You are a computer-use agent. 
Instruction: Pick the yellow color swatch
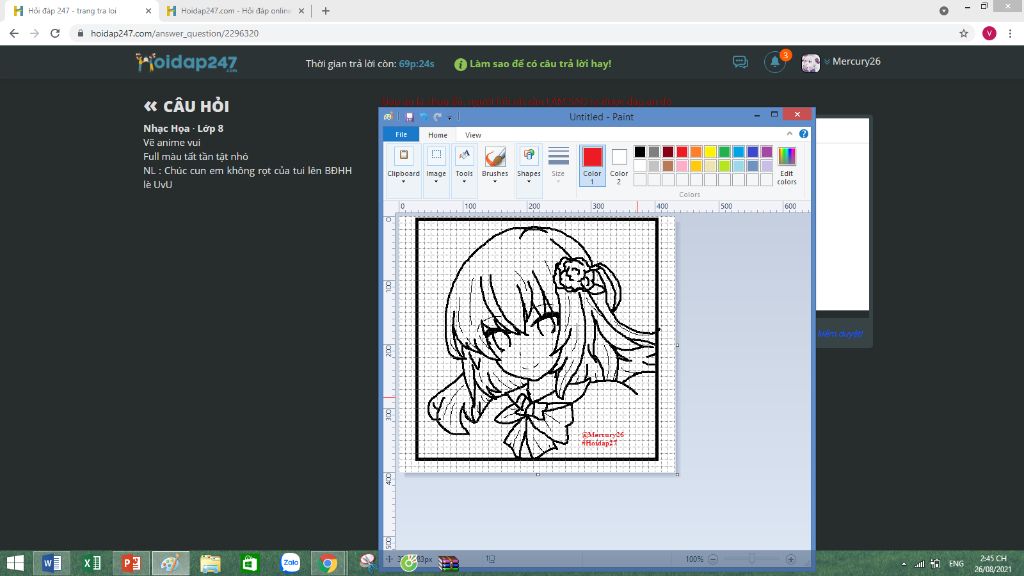click(x=711, y=152)
